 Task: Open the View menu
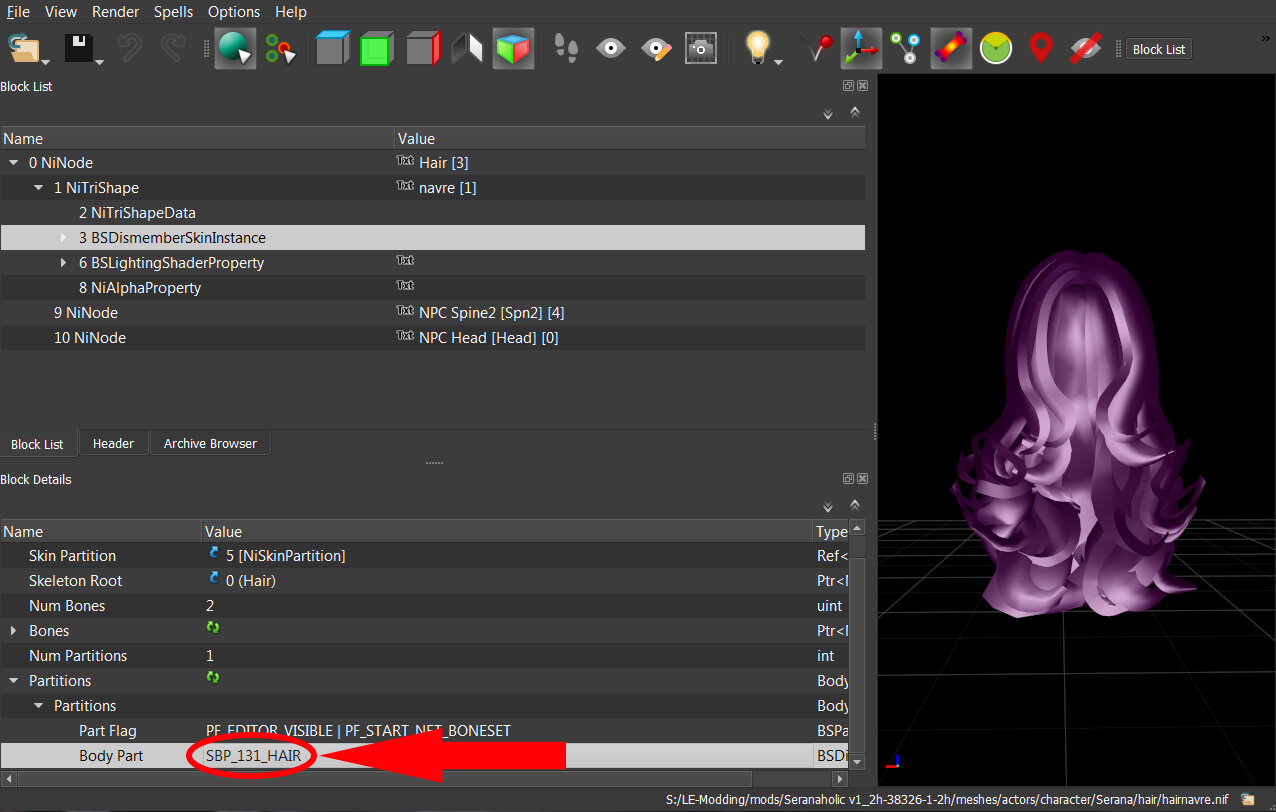pyautogui.click(x=61, y=12)
